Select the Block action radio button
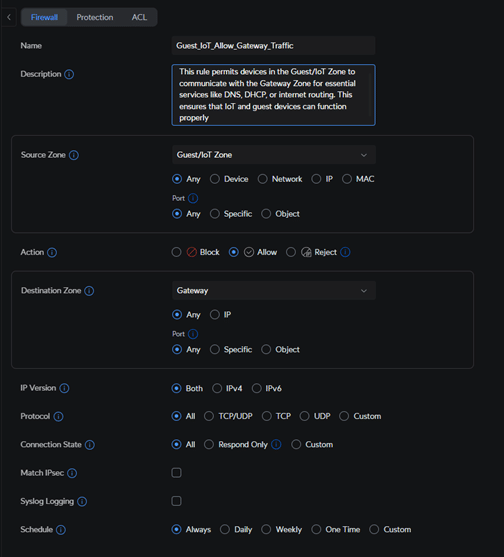This screenshot has height=557, width=504. pyautogui.click(x=177, y=252)
